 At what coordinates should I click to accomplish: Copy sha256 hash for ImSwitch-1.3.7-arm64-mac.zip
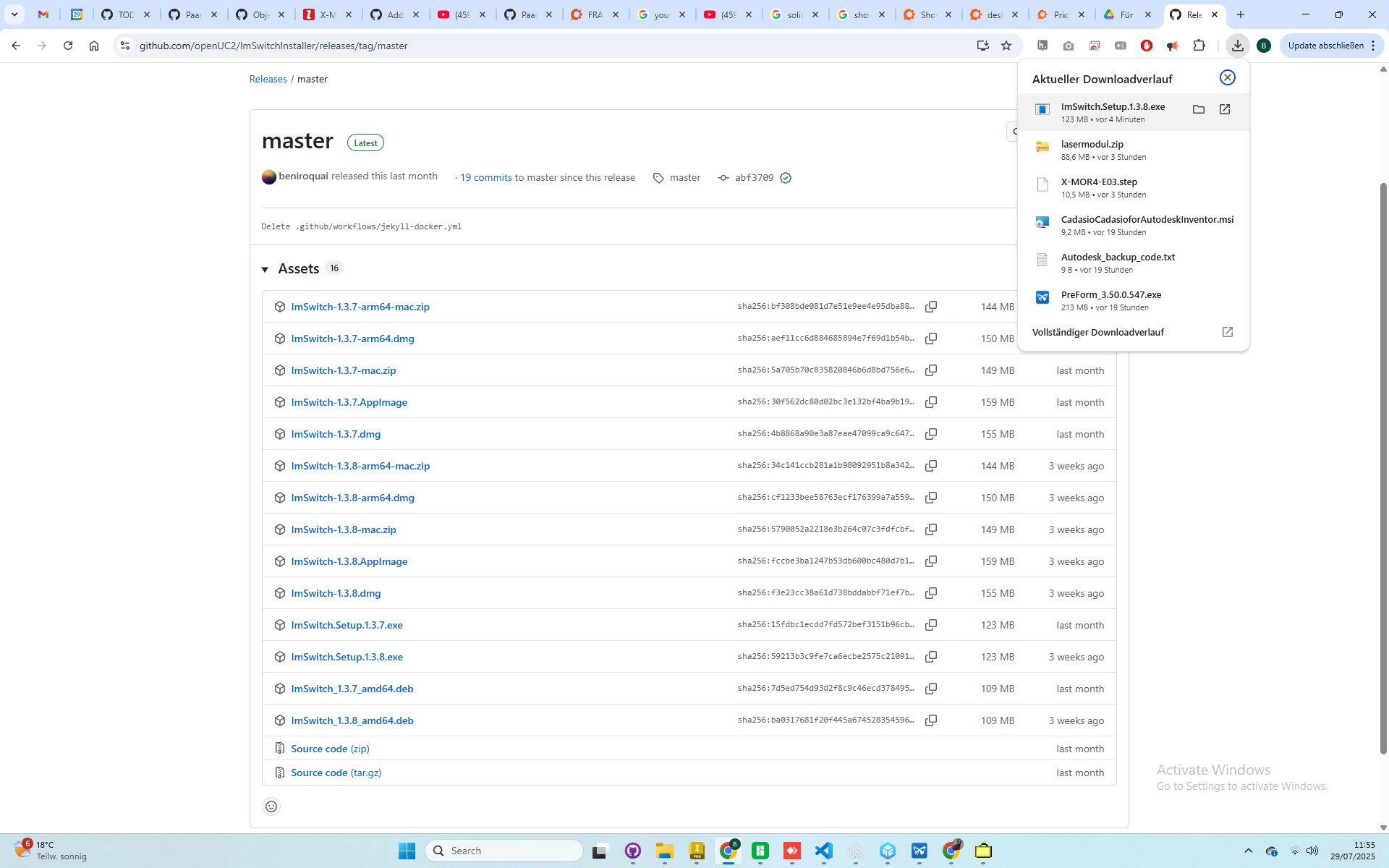click(931, 307)
